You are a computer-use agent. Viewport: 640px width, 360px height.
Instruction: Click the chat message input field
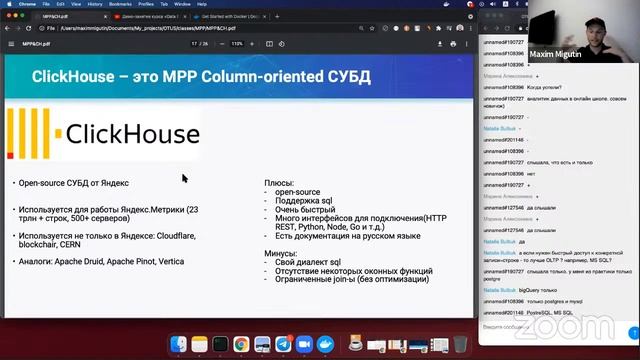click(553, 327)
